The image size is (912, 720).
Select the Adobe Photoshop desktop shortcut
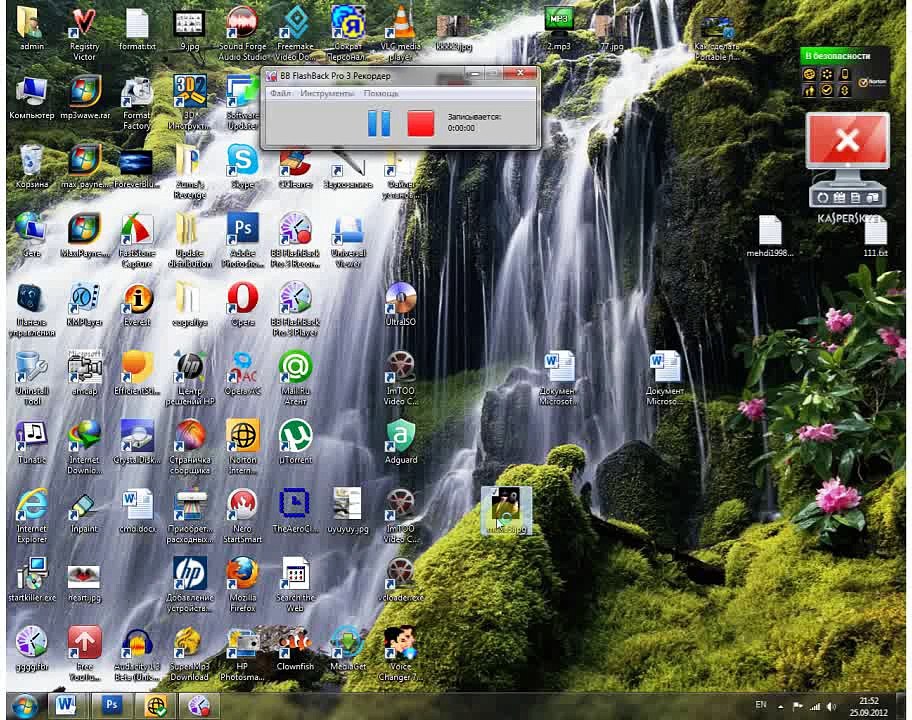tap(243, 241)
